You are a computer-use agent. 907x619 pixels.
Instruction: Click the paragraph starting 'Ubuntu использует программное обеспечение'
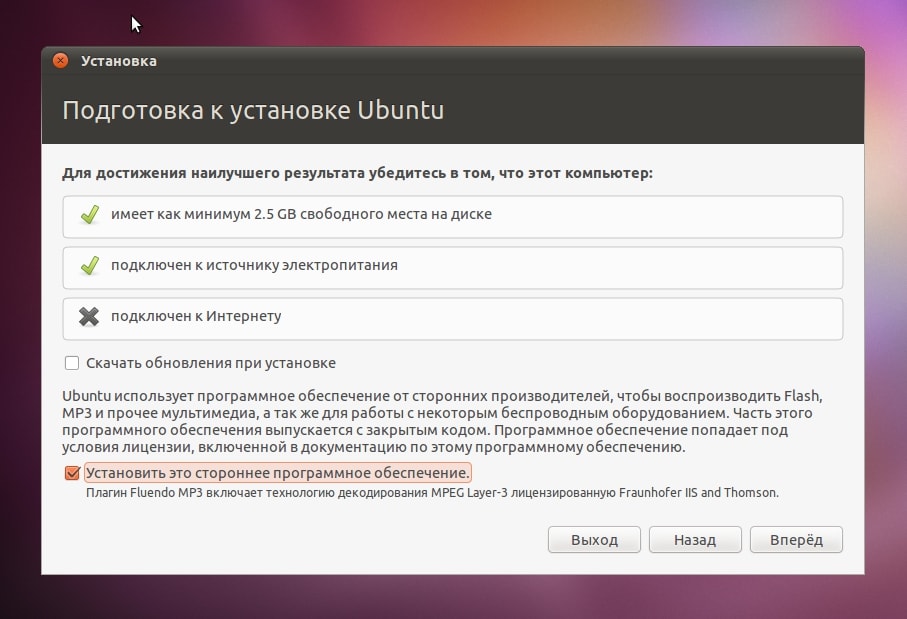click(x=443, y=422)
